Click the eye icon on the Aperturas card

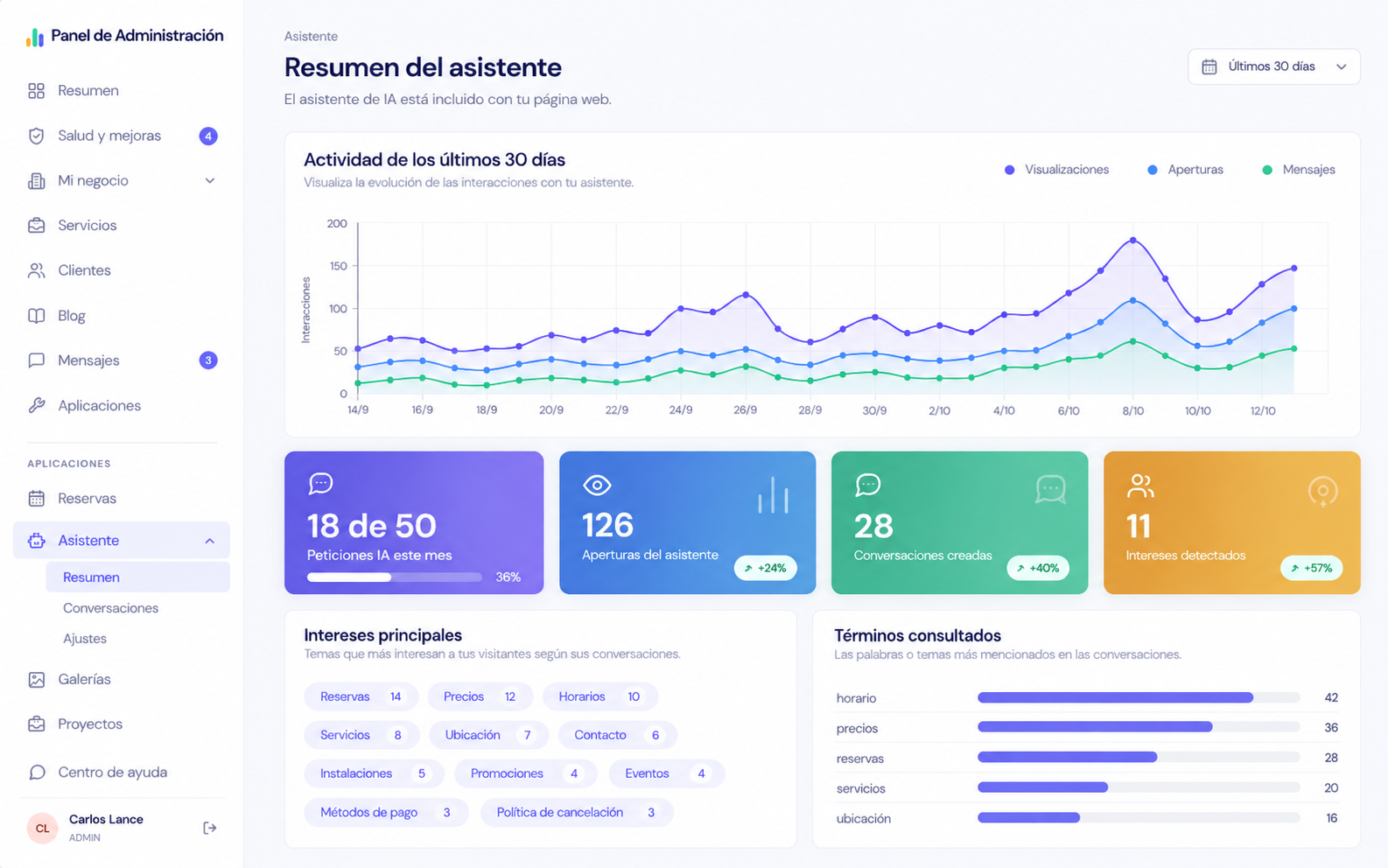[597, 485]
